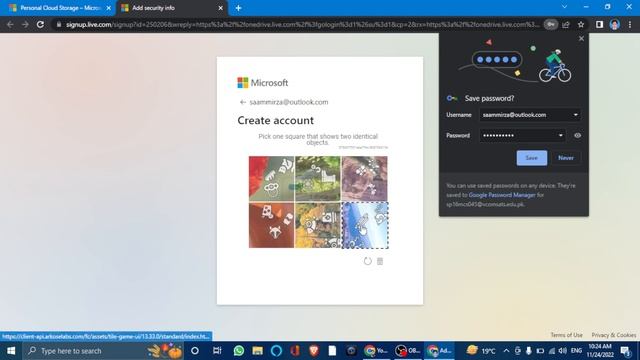The width and height of the screenshot is (640, 360).
Task: Close the Personal Cloud Storage tab
Action: tap(109, 8)
